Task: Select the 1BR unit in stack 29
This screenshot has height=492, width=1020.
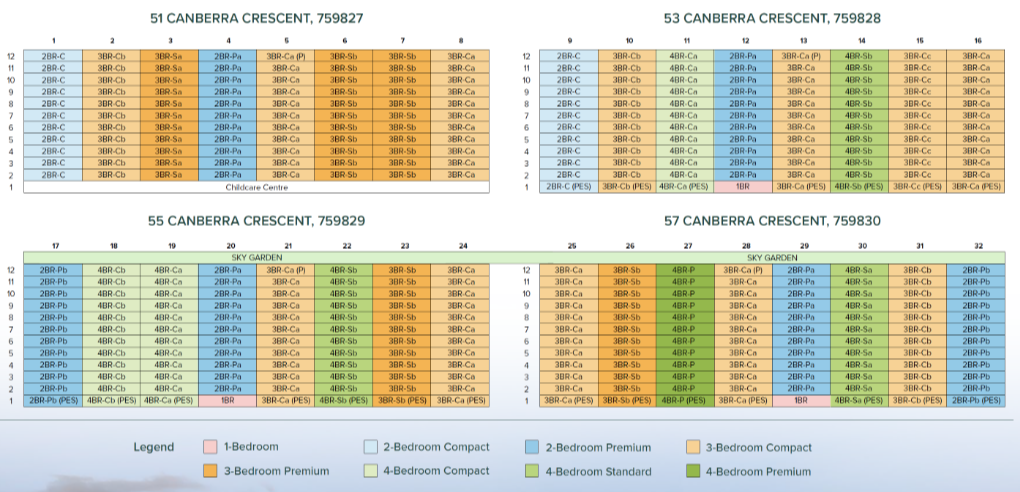Action: coord(800,400)
